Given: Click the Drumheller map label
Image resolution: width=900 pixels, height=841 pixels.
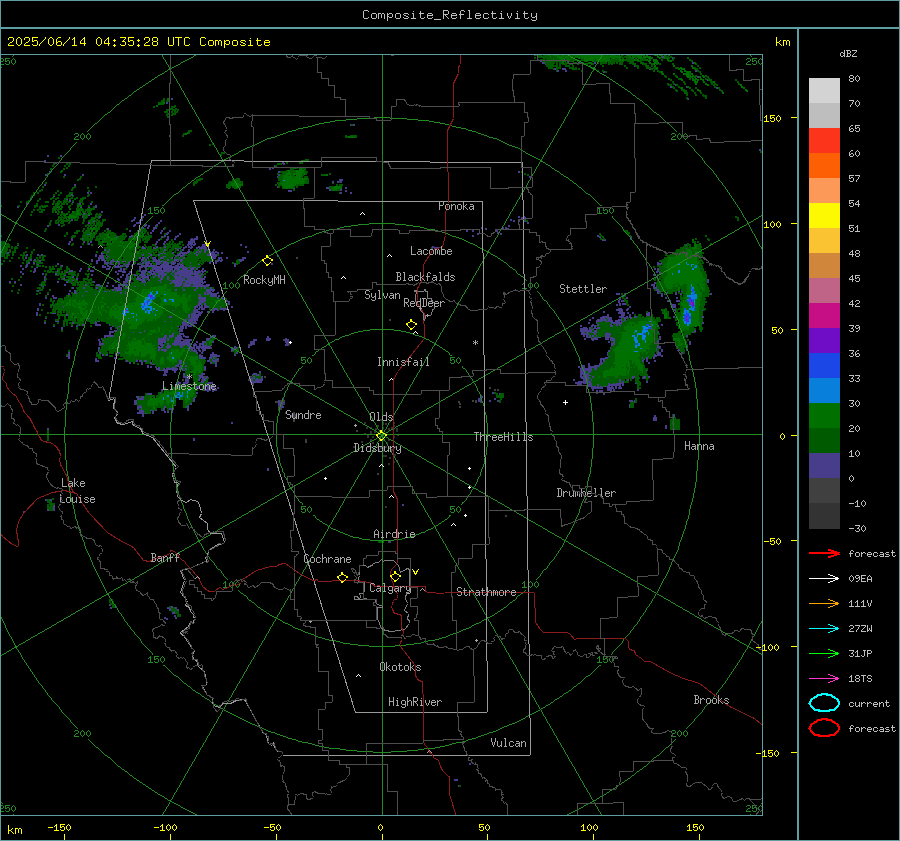Looking at the screenshot, I should 586,493.
